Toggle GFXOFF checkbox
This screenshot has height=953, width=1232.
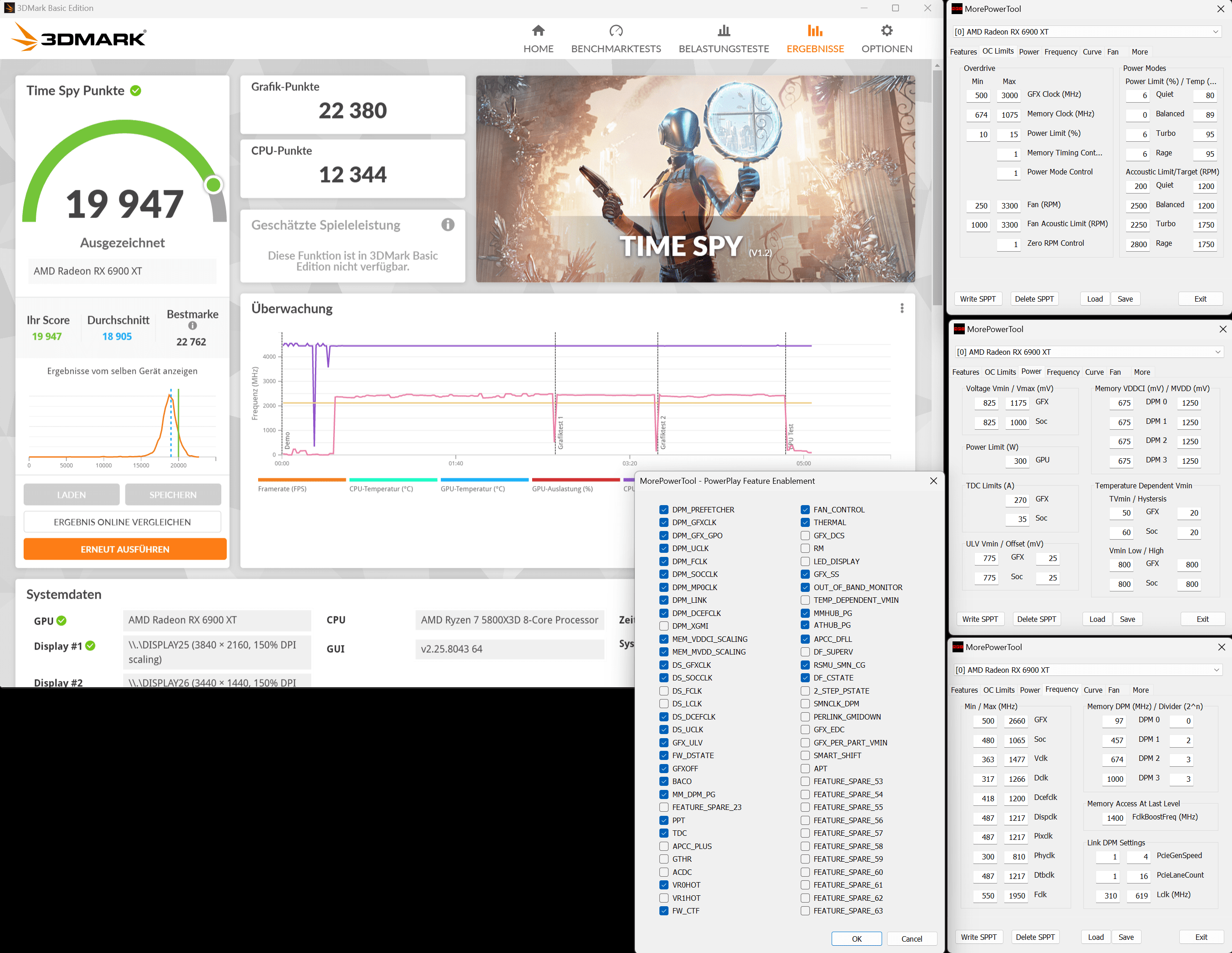click(x=664, y=769)
